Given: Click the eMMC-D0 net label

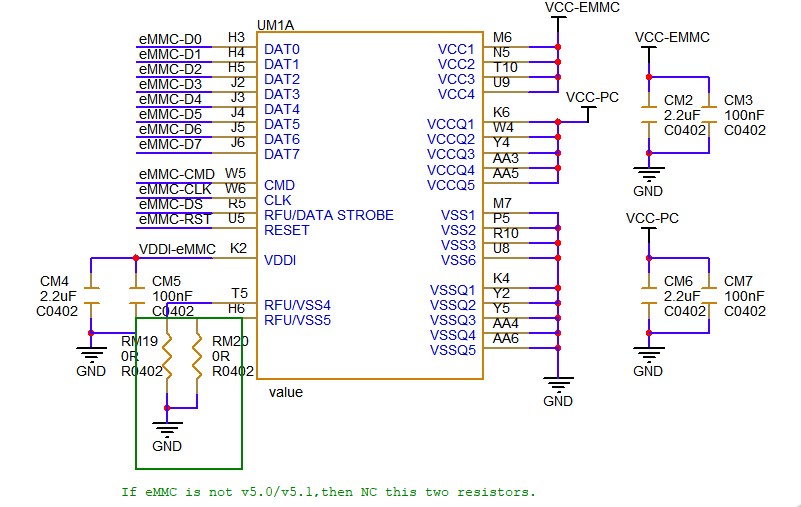Looking at the screenshot, I should (x=170, y=40).
